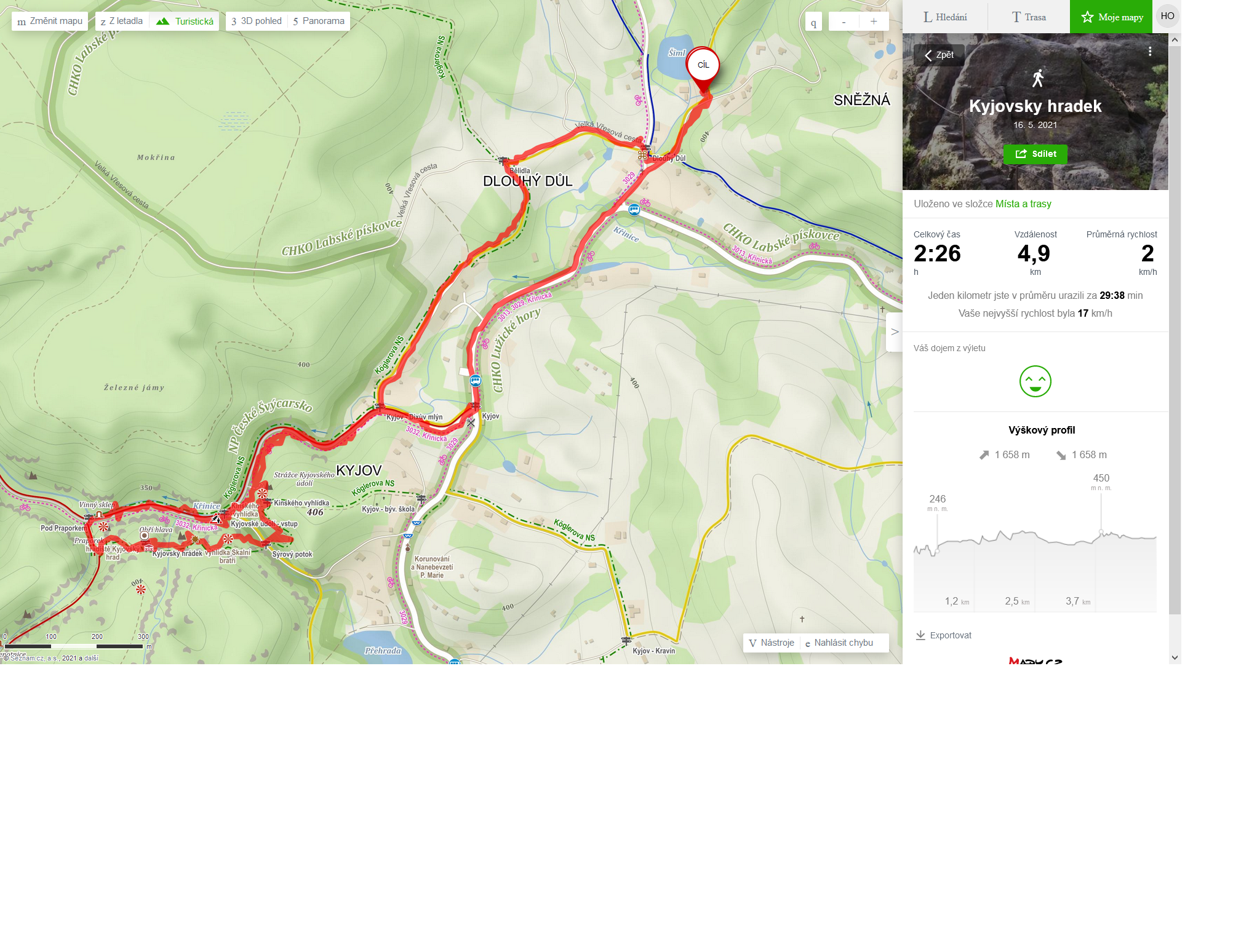Open the Změnit mapu map selector
The image size is (1233, 952).
pyautogui.click(x=50, y=21)
